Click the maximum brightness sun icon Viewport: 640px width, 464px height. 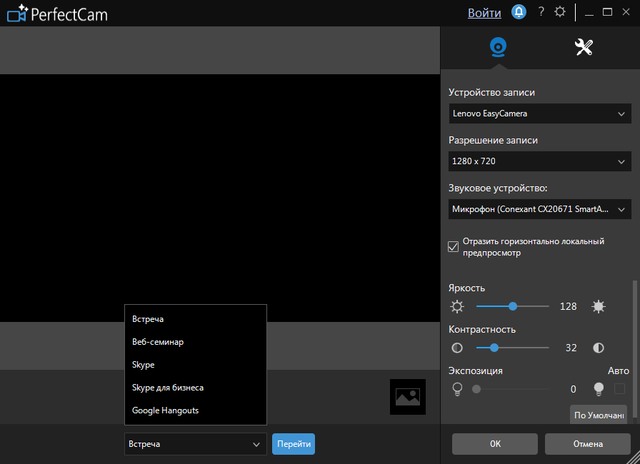[599, 307]
